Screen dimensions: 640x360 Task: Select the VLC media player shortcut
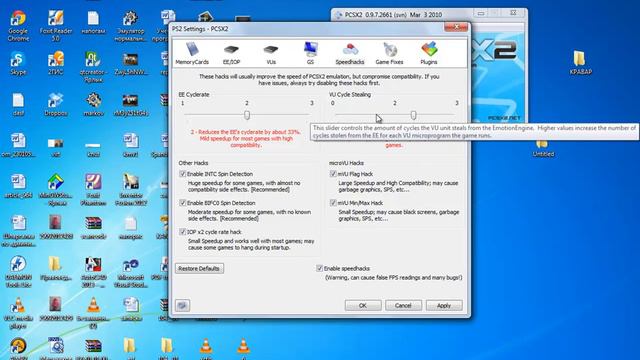tap(18, 313)
